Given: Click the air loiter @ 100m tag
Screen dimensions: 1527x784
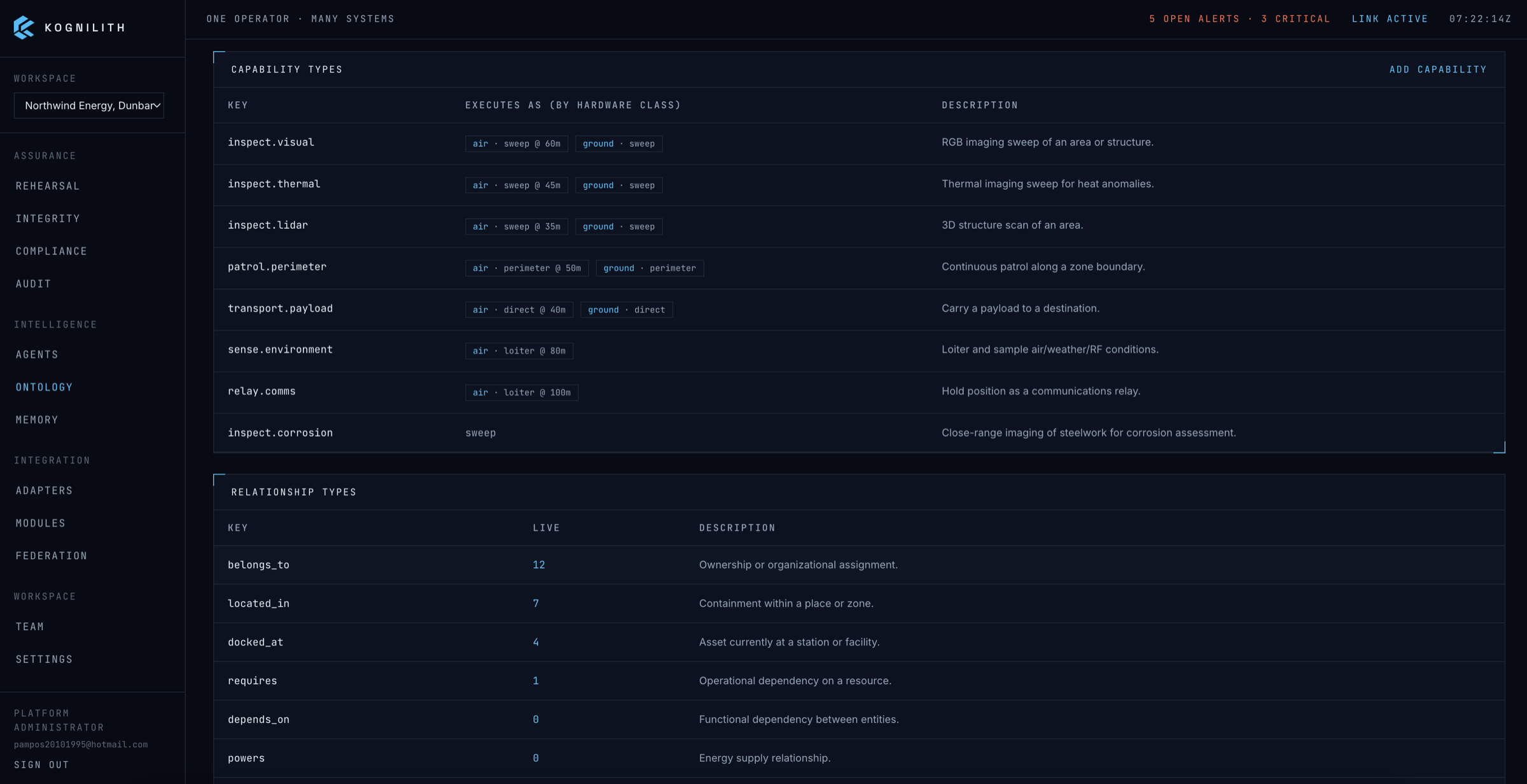Looking at the screenshot, I should [x=521, y=393].
